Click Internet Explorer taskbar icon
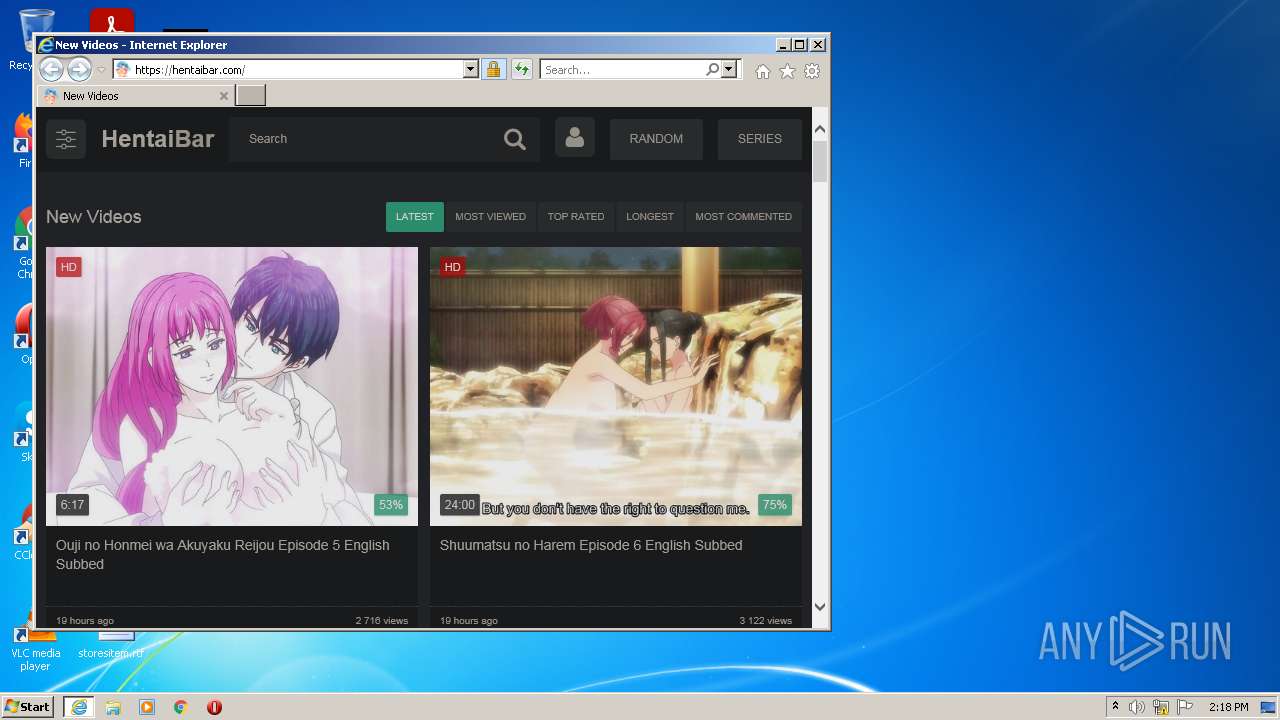Image resolution: width=1280 pixels, height=720 pixels. pyautogui.click(x=79, y=707)
